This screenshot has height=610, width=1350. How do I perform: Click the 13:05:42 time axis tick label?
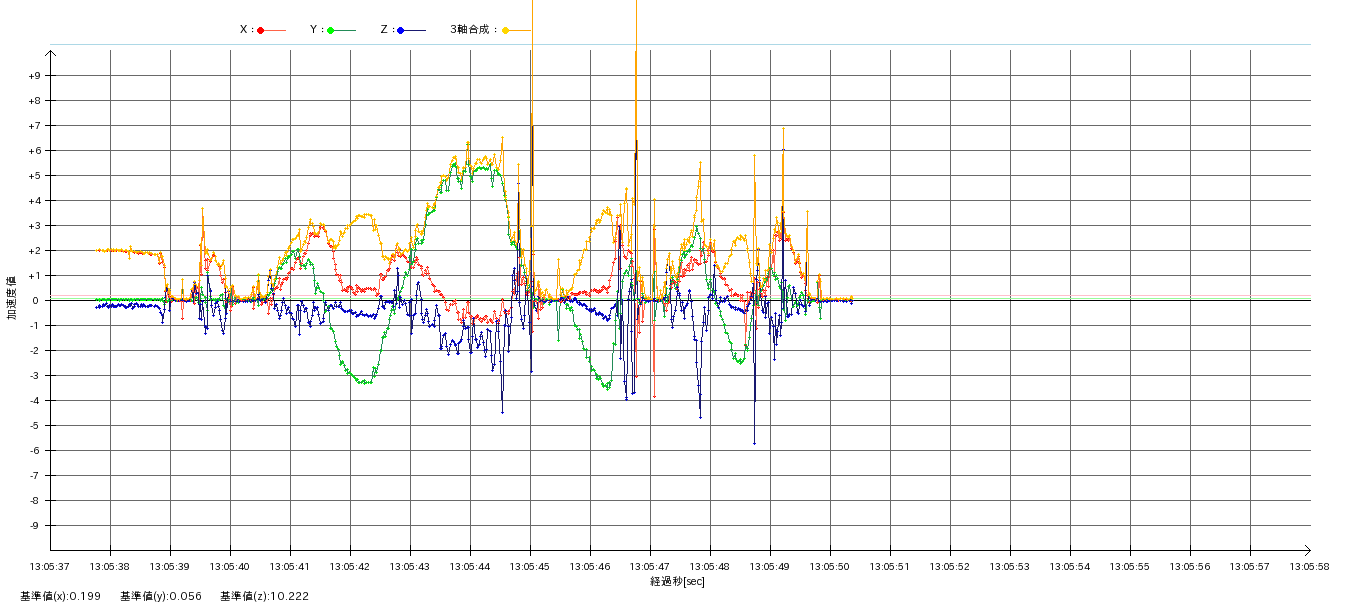(350, 567)
